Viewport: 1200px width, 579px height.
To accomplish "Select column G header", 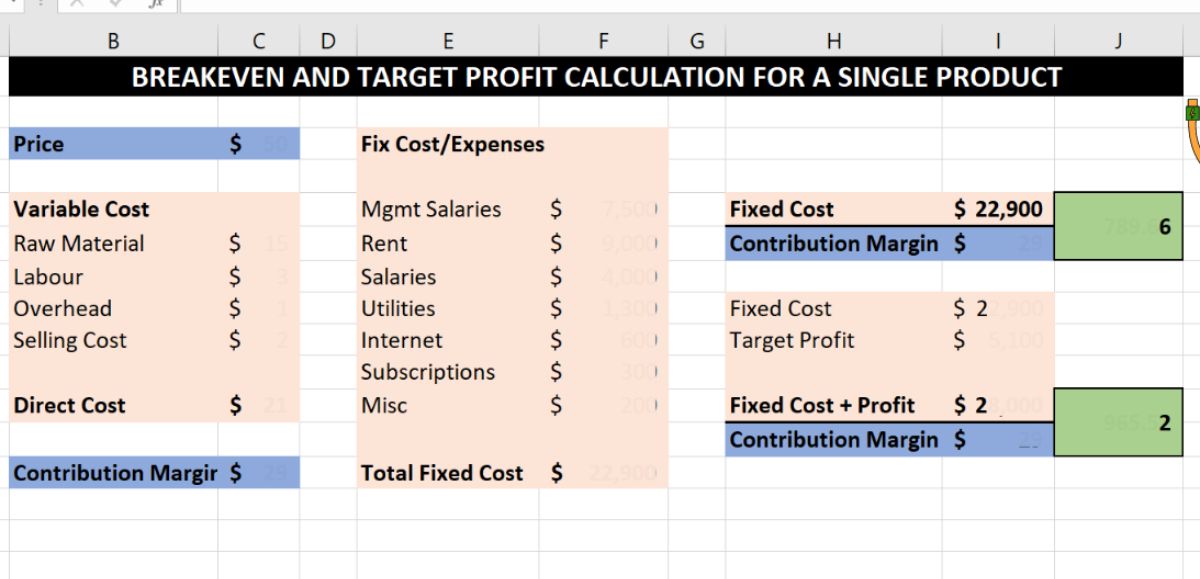I will tap(696, 41).
